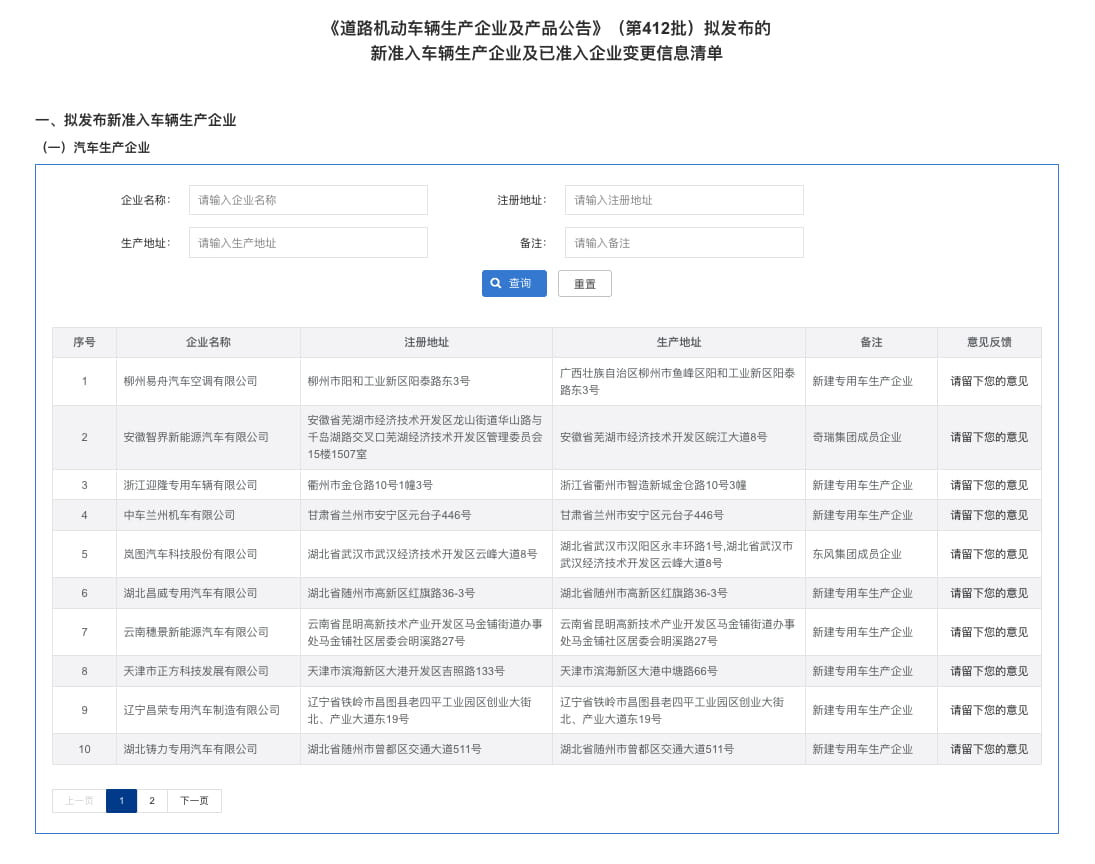Focus the 注册地址 input field

point(684,200)
